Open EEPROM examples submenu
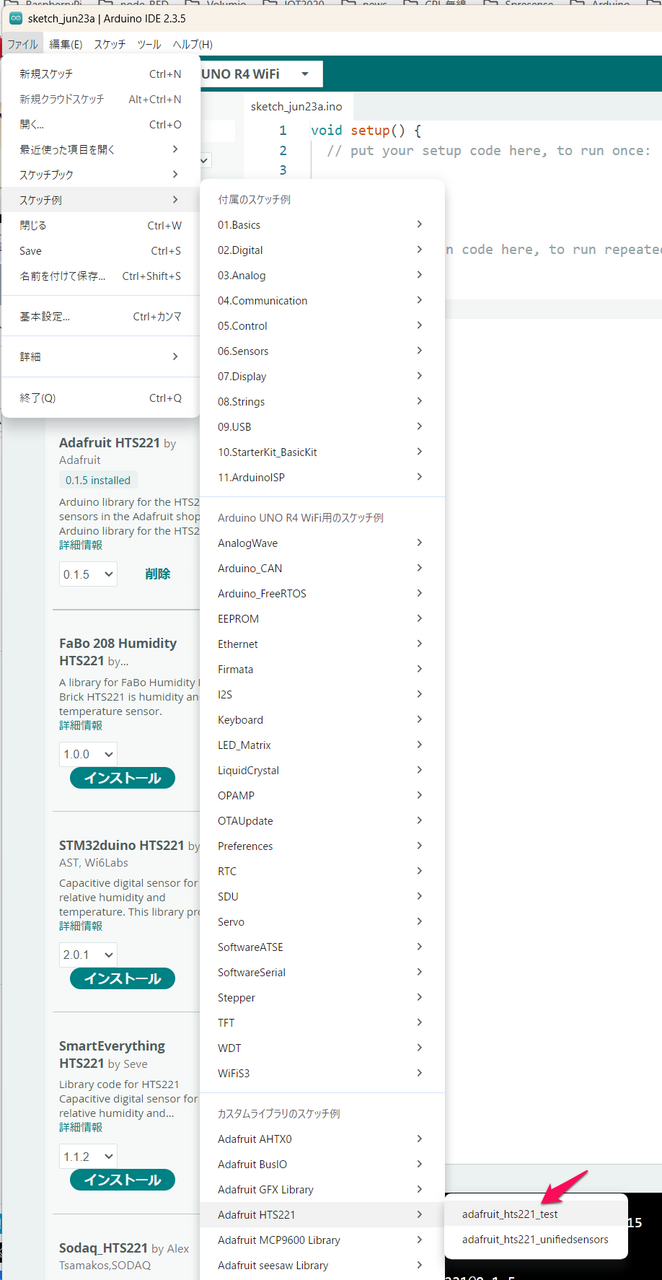662x1280 pixels. (322, 619)
